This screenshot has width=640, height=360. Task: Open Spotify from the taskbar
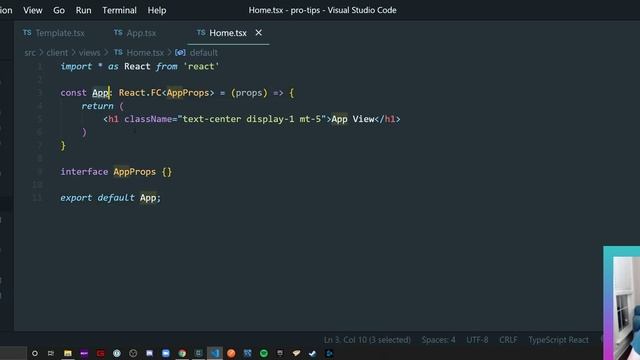tap(264, 353)
